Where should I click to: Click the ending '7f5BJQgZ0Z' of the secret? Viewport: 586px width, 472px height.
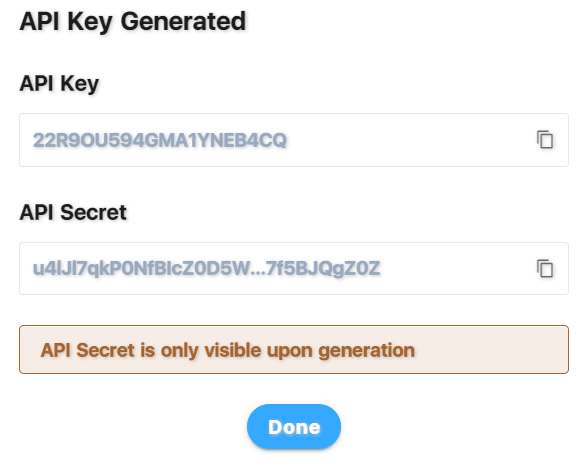(323, 269)
